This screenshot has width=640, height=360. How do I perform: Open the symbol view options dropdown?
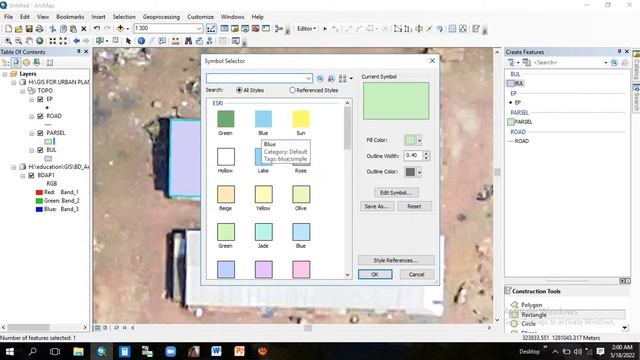[351, 78]
